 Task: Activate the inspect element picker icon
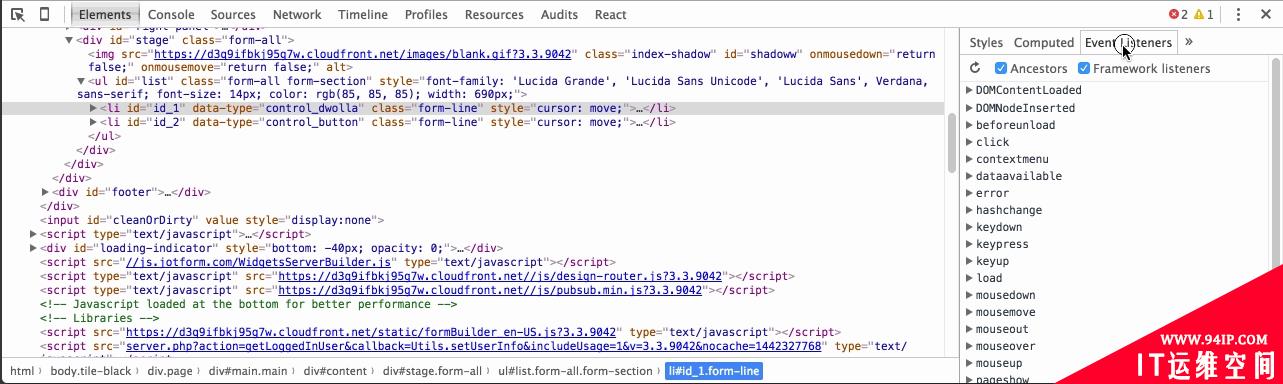tap(18, 14)
